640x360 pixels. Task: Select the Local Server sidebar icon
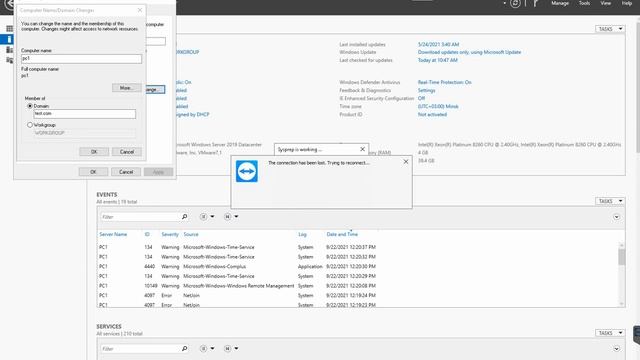coord(8,39)
